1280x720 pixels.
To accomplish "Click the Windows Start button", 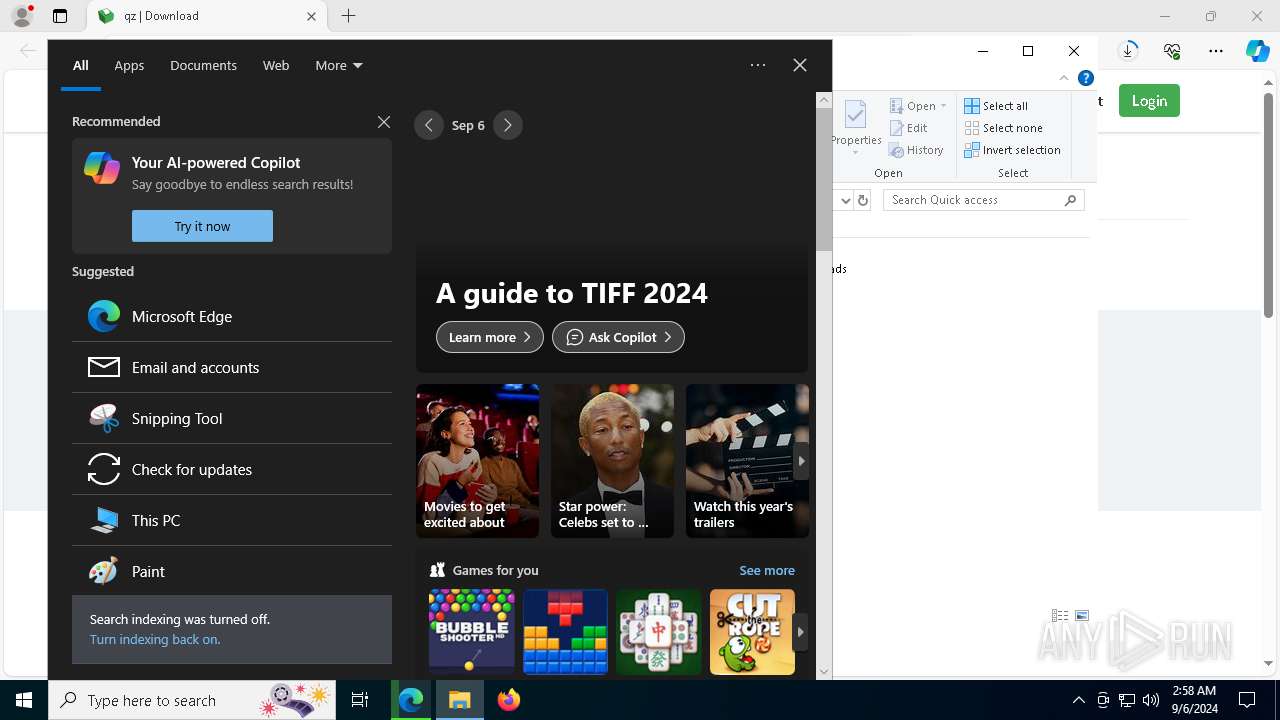I will click(24, 700).
